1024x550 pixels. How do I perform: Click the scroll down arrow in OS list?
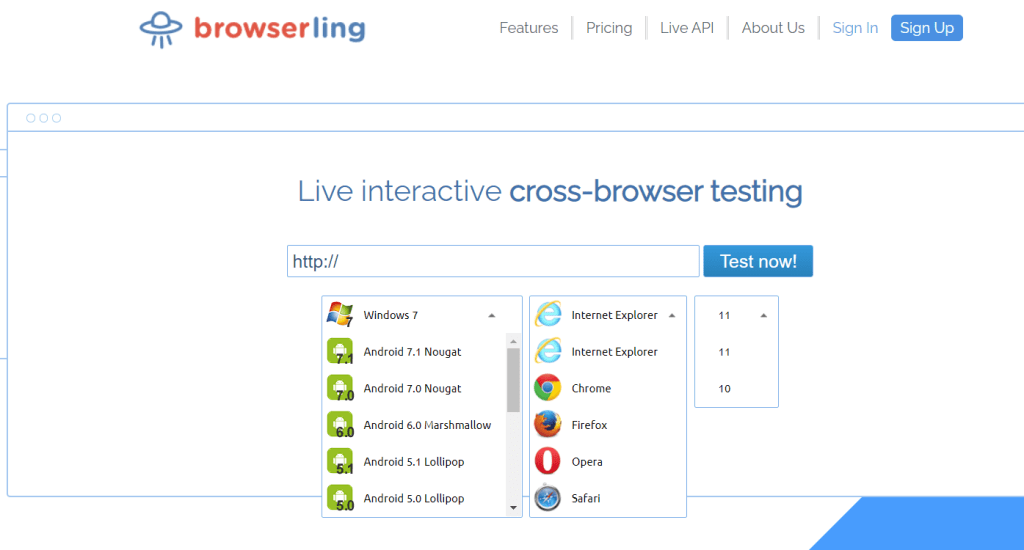(x=514, y=508)
